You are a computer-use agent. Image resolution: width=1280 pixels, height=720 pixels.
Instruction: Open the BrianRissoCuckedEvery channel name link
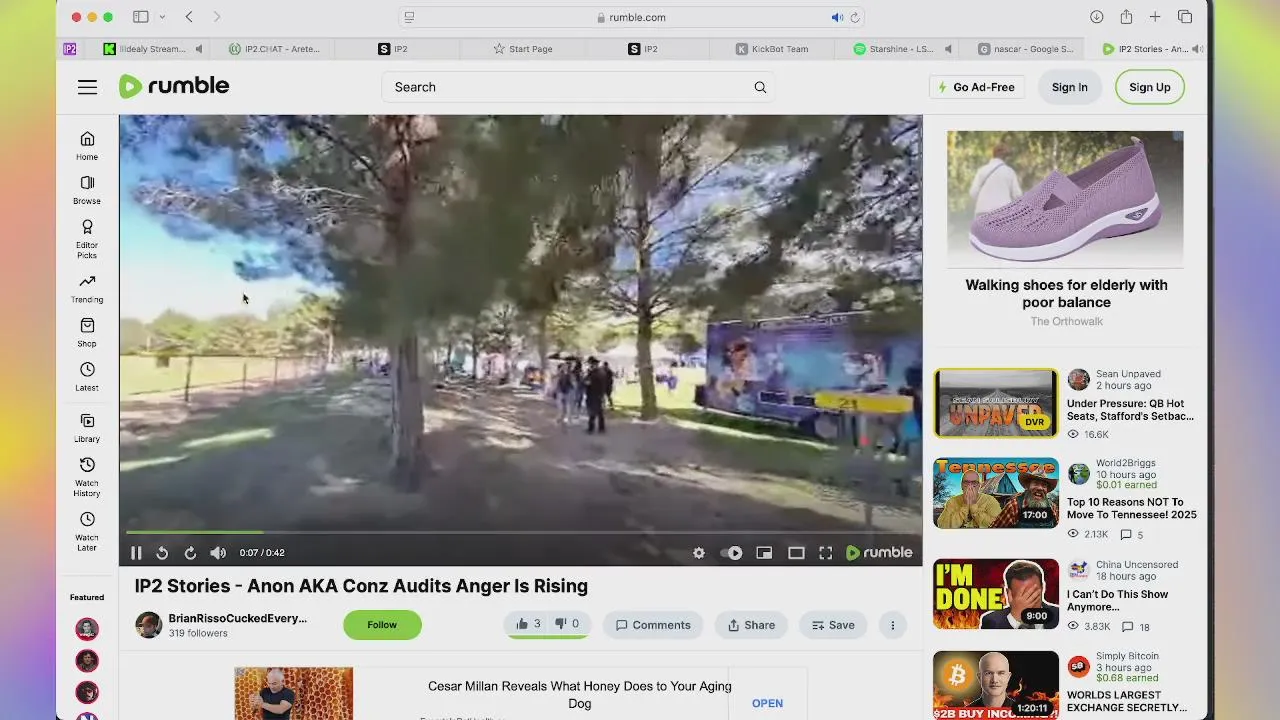pyautogui.click(x=237, y=618)
